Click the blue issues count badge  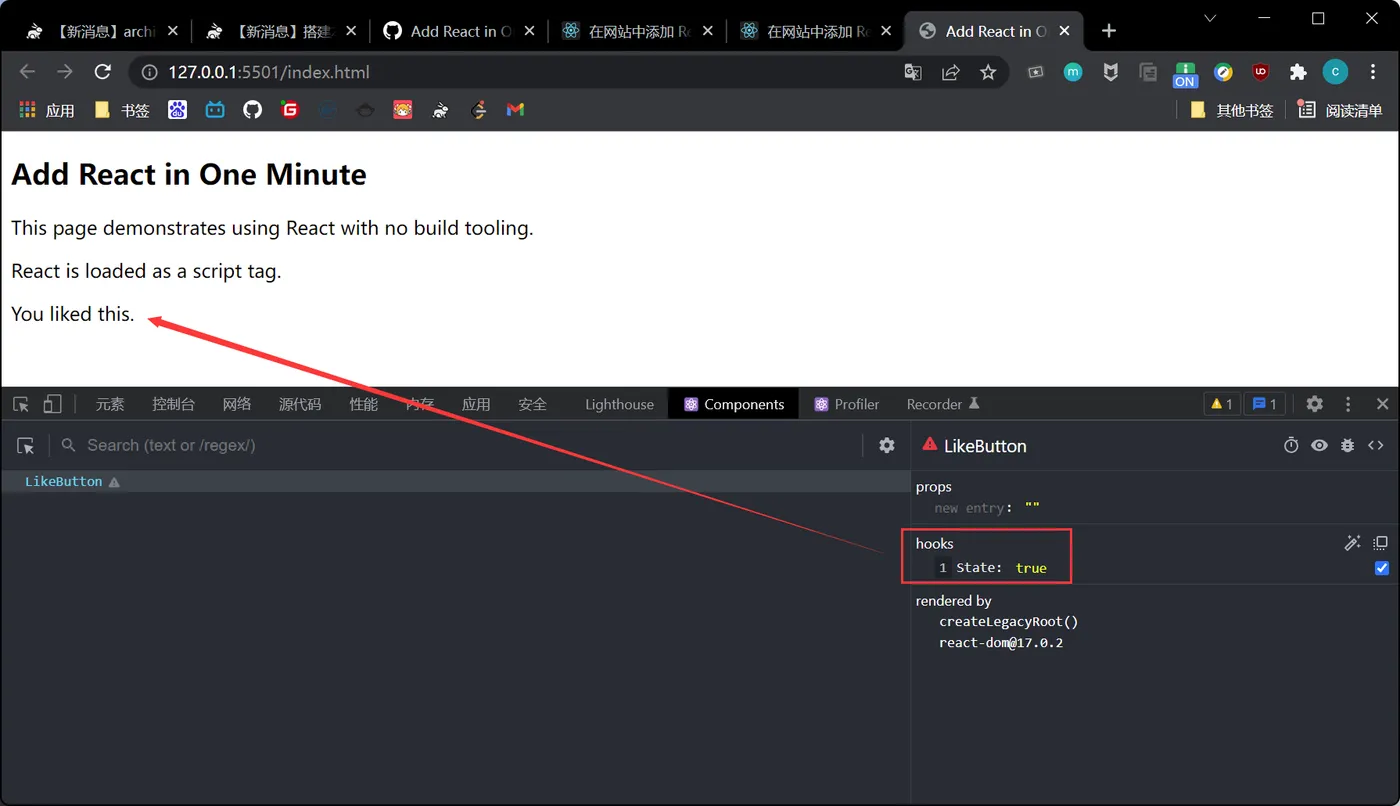coord(1264,404)
